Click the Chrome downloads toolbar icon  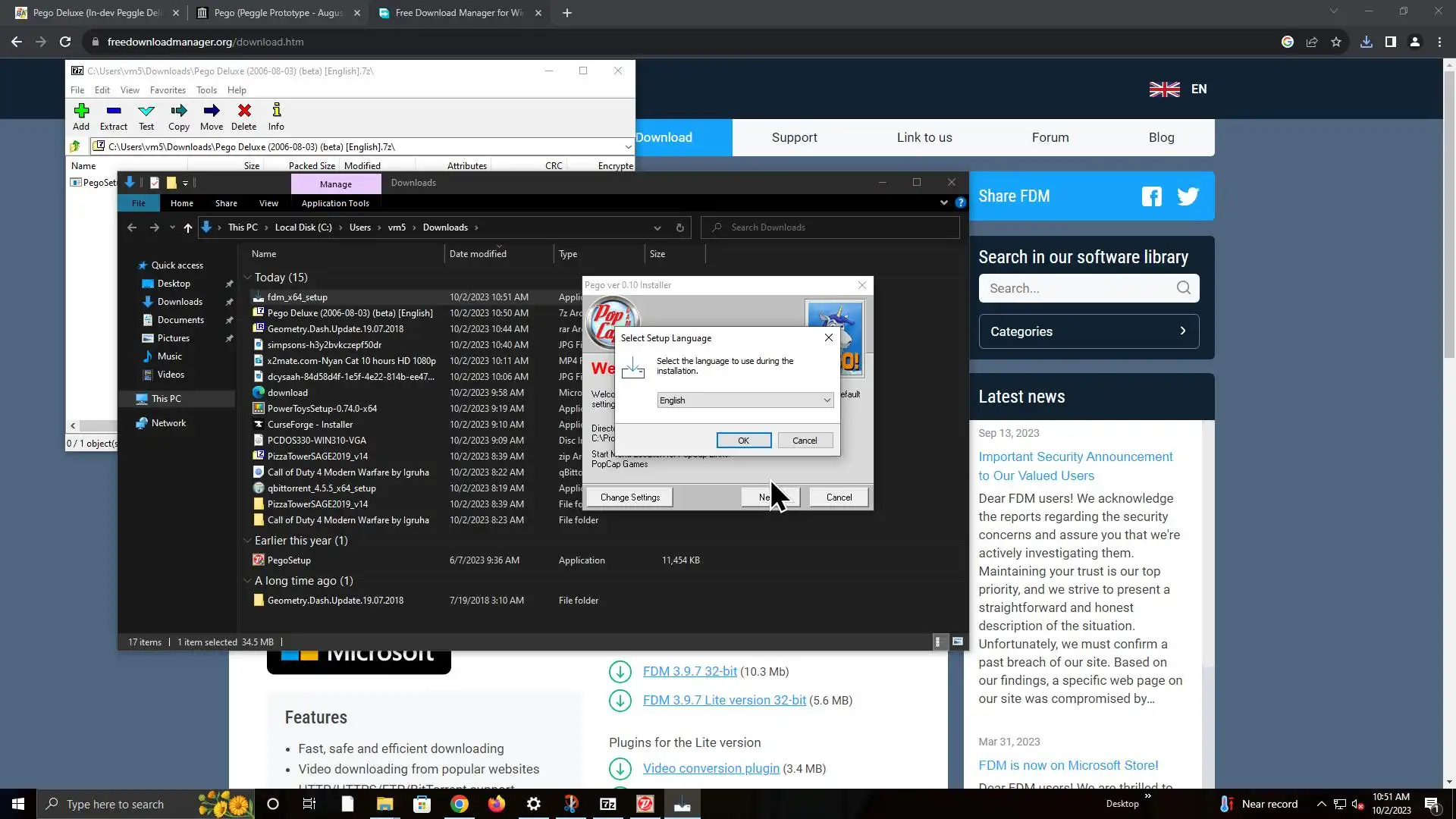pyautogui.click(x=1366, y=42)
